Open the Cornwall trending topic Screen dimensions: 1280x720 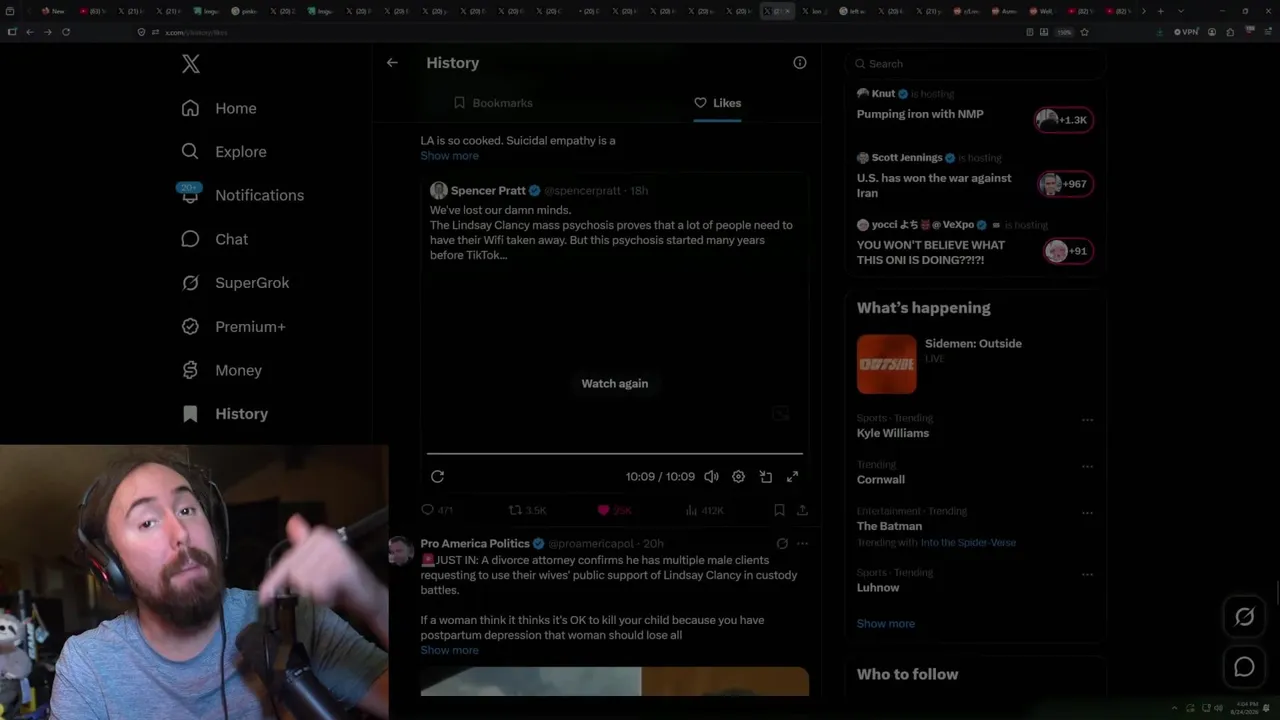[881, 480]
